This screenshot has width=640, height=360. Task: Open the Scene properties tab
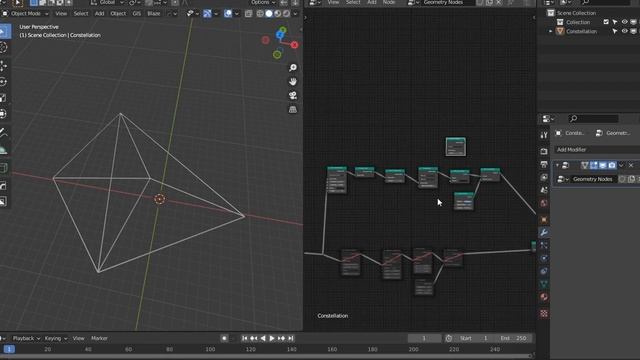(x=544, y=190)
